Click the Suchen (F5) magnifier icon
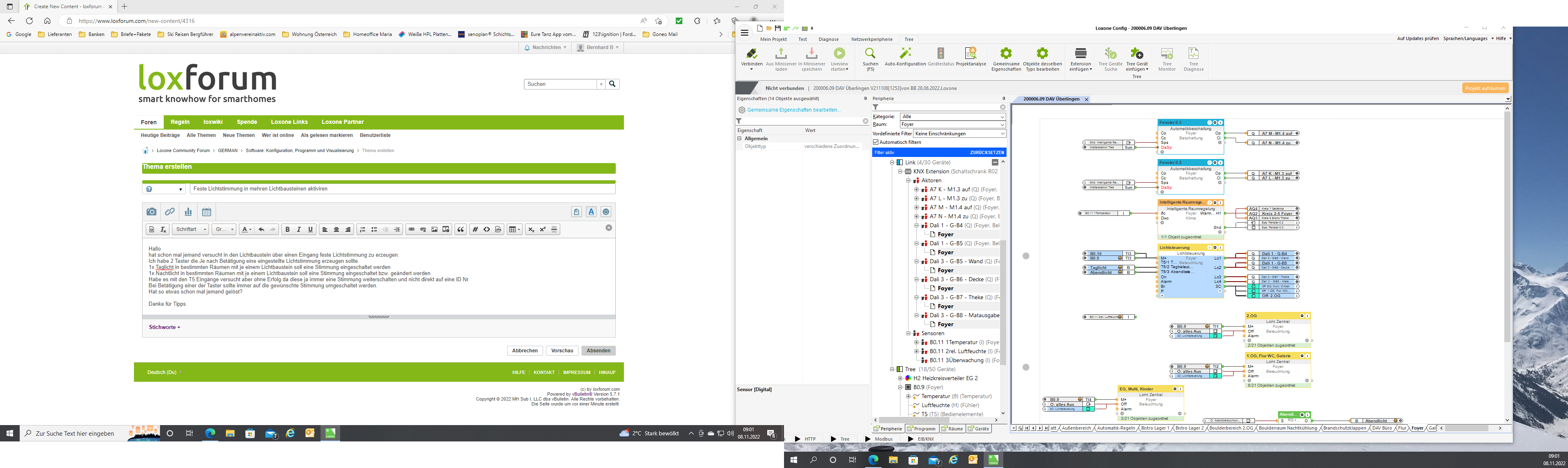Image resolution: width=1568 pixels, height=468 pixels. point(870,54)
